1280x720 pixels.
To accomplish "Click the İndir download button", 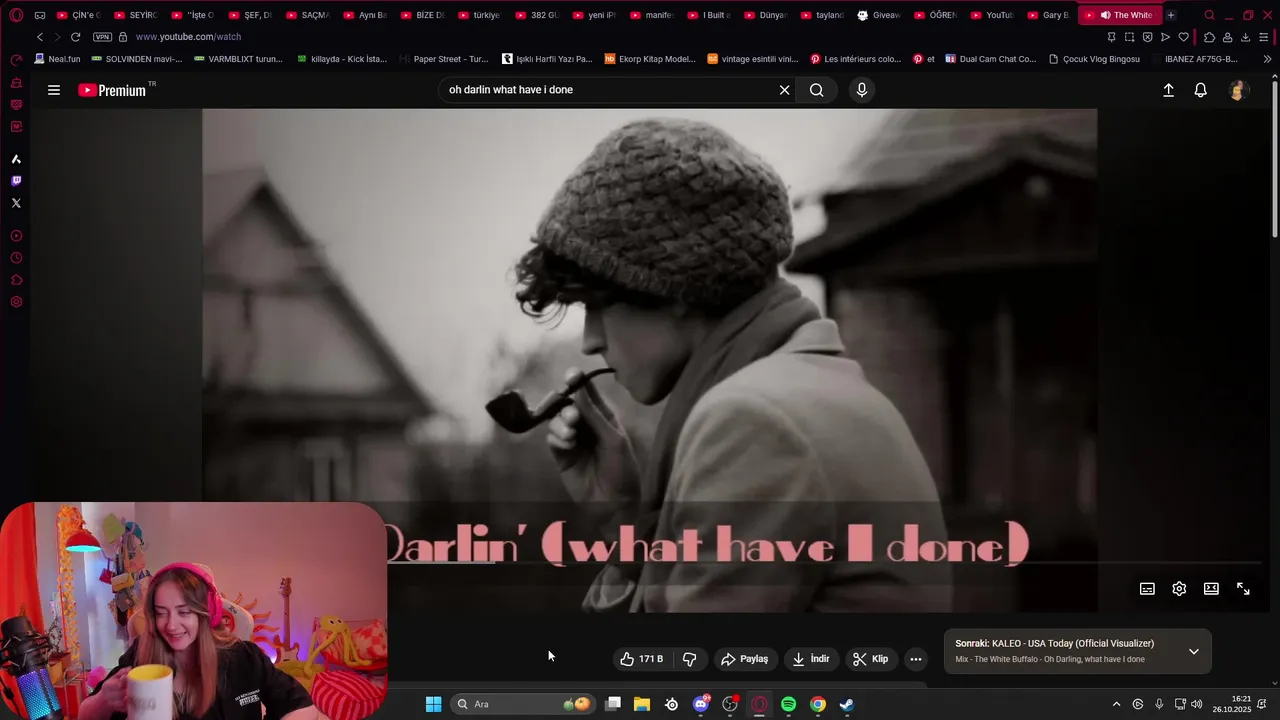I will point(811,659).
